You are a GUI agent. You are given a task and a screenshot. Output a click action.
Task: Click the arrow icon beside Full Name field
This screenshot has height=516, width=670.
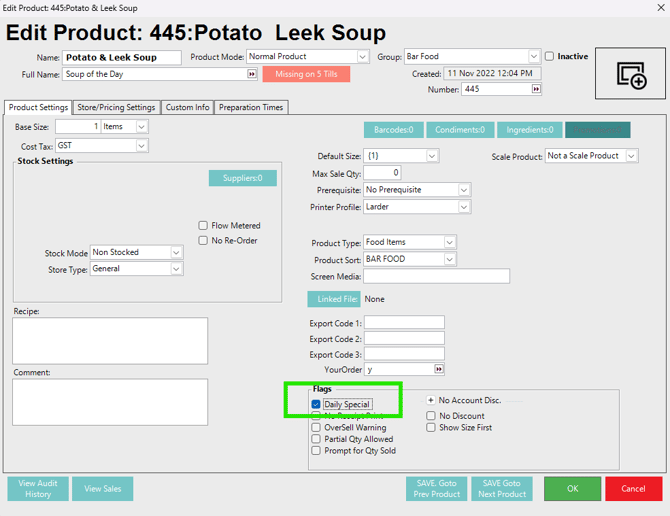pyautogui.click(x=252, y=74)
